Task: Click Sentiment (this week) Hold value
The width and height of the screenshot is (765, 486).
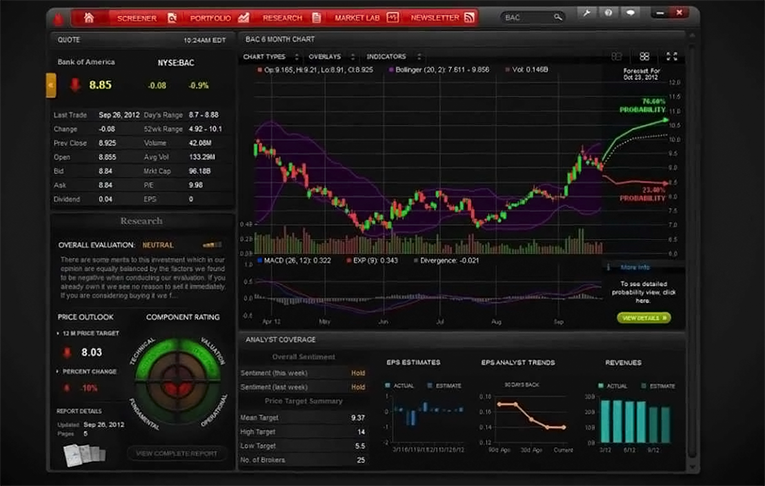Action: click(x=358, y=373)
